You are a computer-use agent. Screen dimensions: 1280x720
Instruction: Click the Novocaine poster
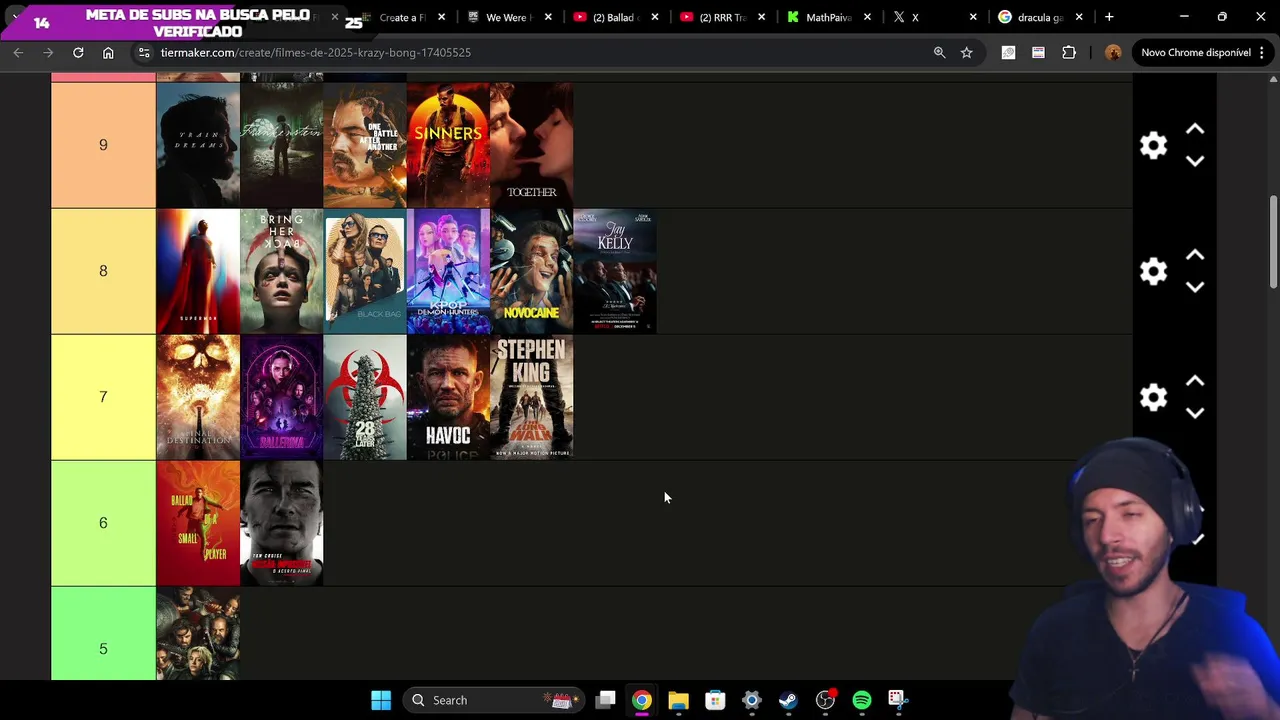point(531,271)
